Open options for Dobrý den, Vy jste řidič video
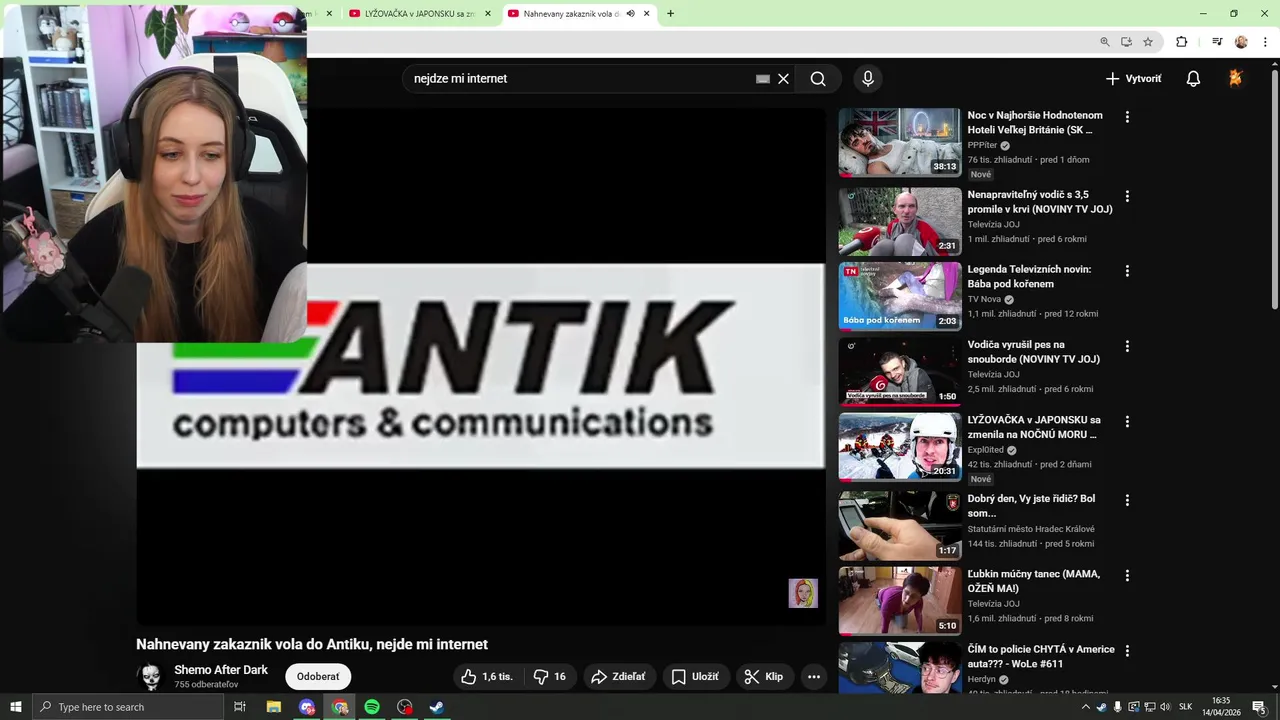The image size is (1280, 720). 1127,500
